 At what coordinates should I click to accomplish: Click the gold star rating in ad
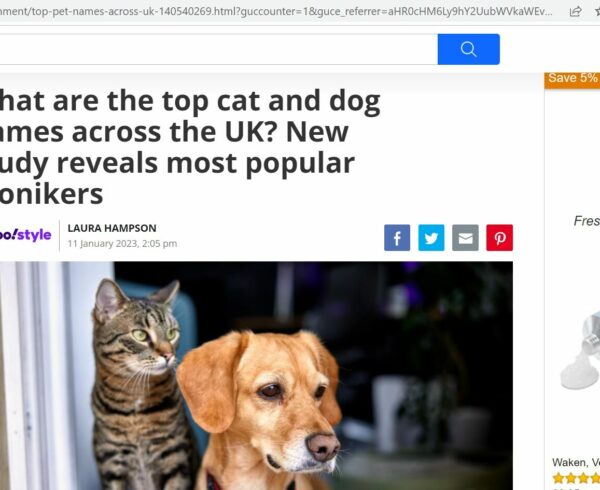click(x=576, y=478)
